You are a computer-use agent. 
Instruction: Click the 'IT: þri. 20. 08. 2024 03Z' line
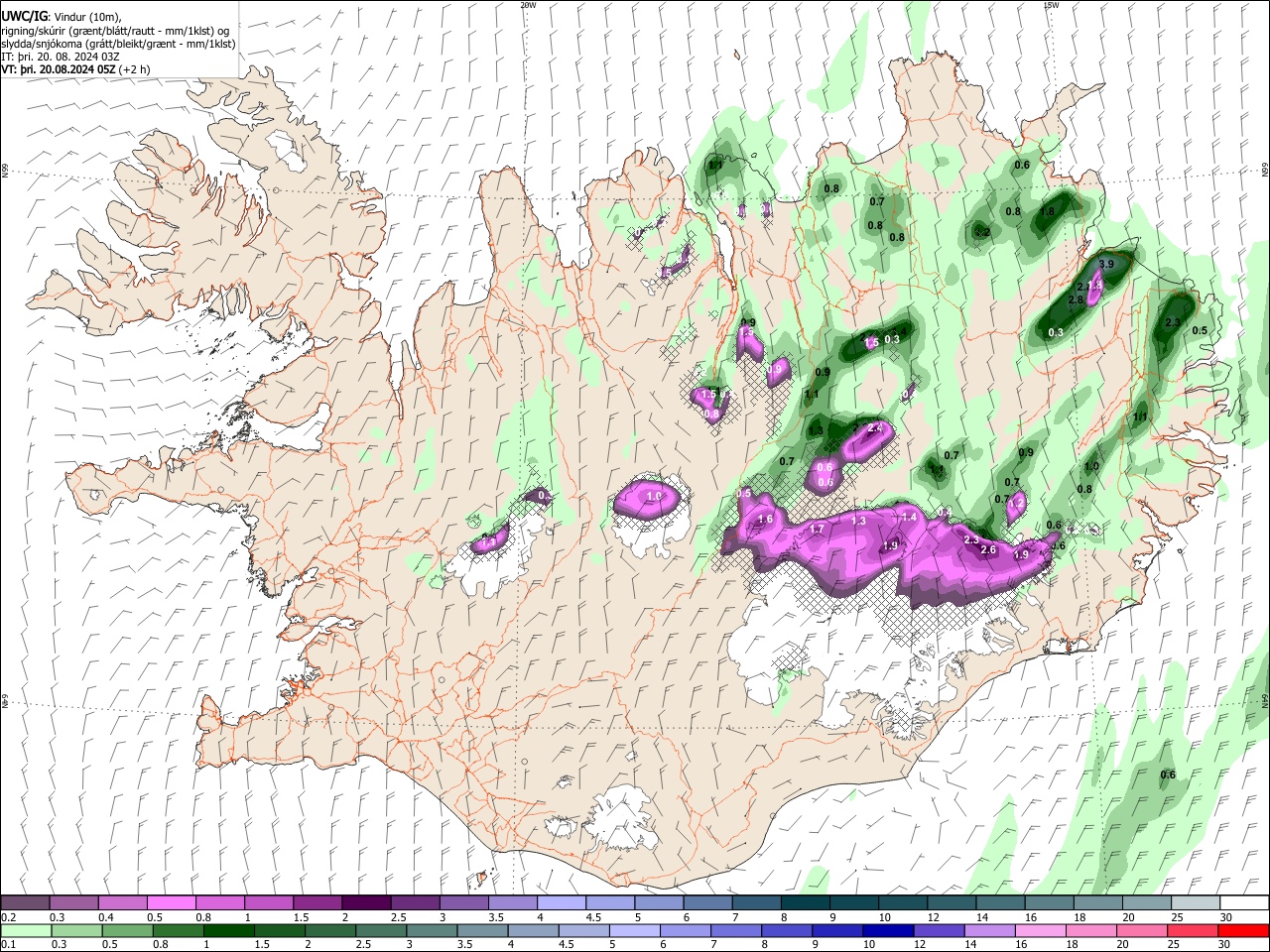[x=61, y=57]
